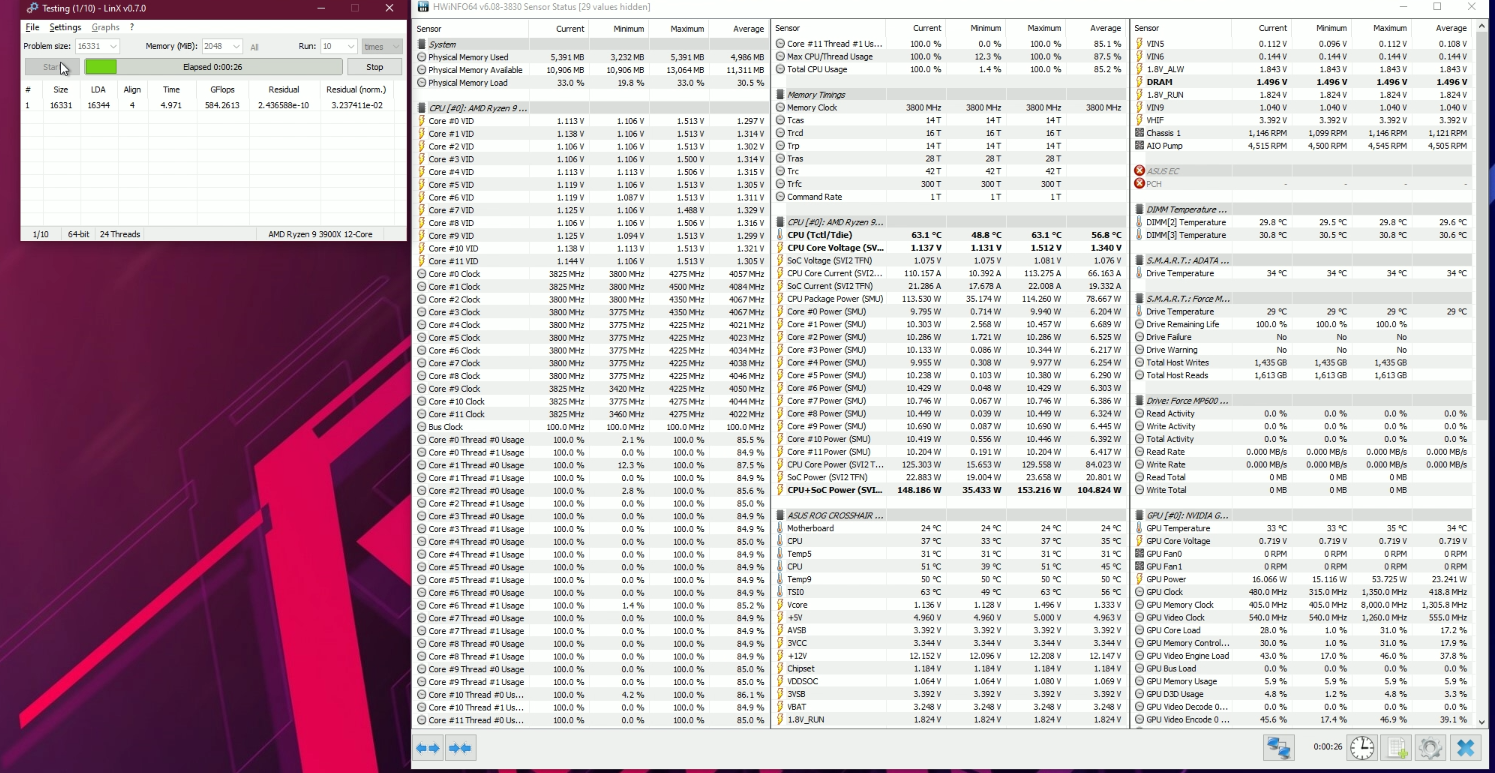This screenshot has width=1495, height=773.
Task: Open the Run count dropdown in LinX
Action: coord(338,46)
